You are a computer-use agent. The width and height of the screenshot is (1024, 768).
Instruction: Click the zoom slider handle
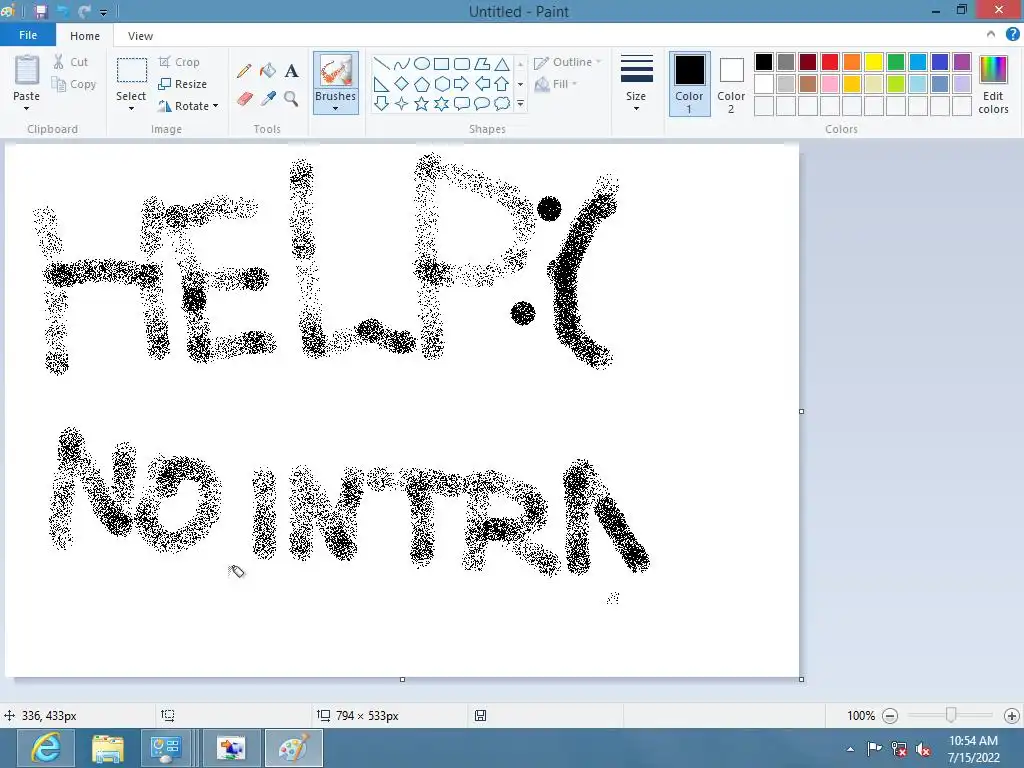coord(951,716)
